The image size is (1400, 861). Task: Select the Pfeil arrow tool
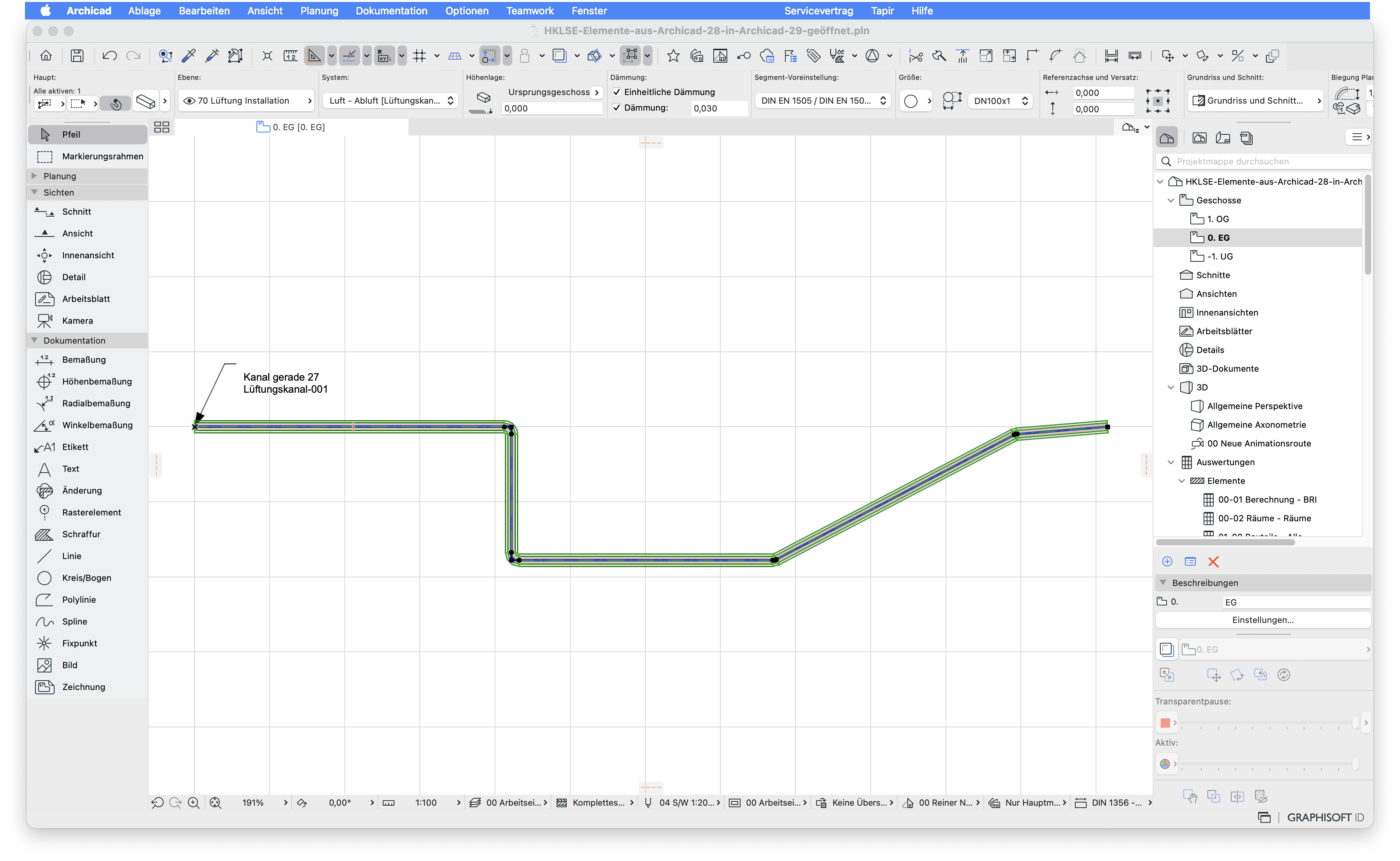coord(87,134)
